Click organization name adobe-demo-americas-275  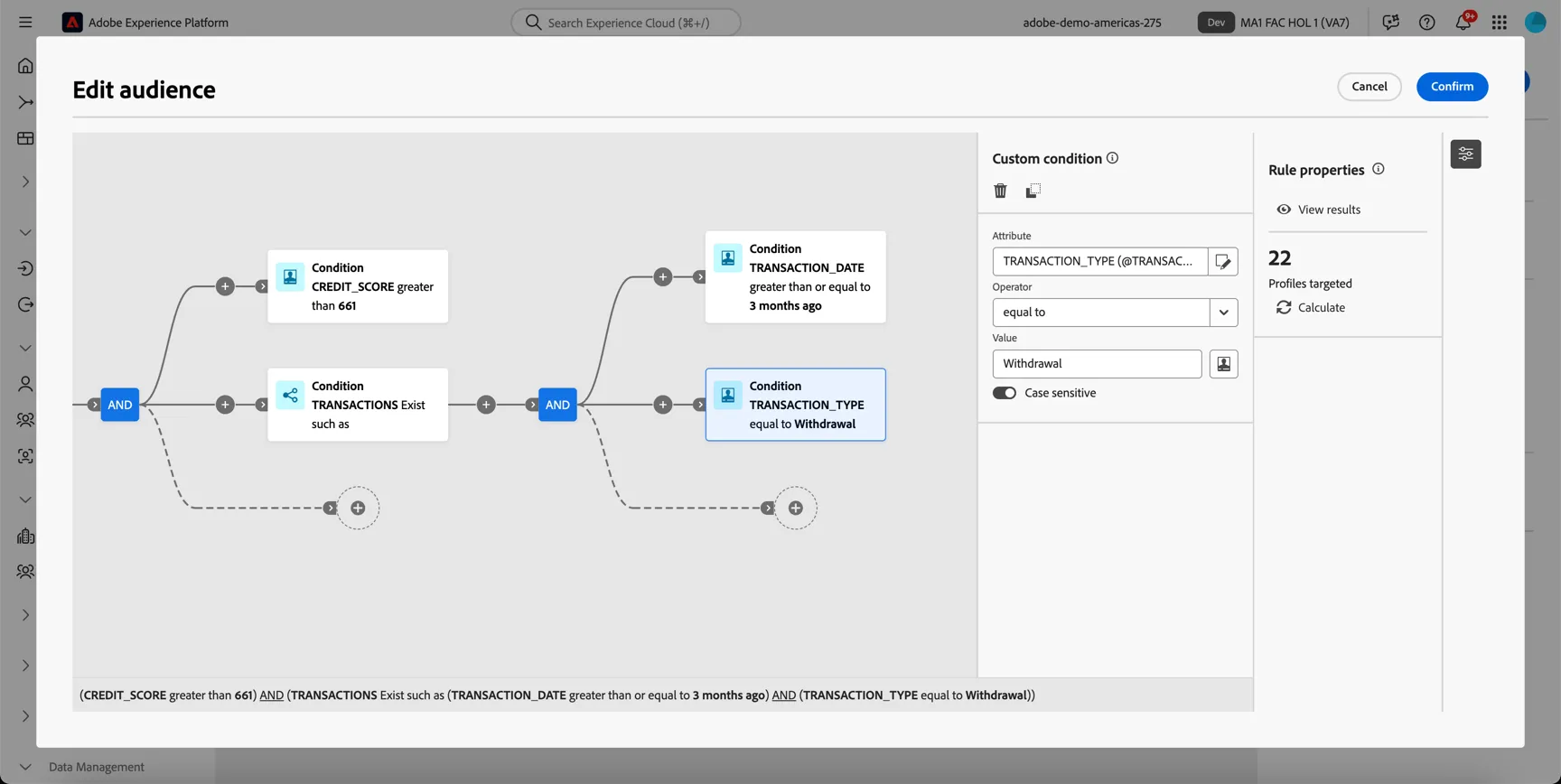[x=1092, y=23]
